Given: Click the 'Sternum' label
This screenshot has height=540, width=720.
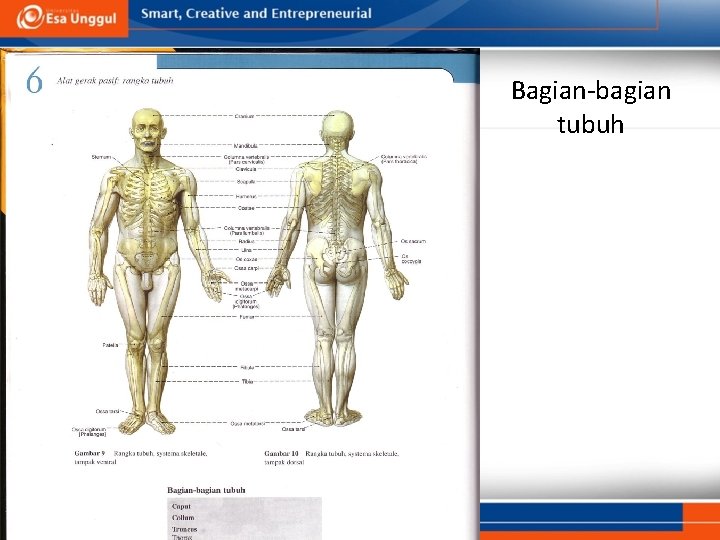Looking at the screenshot, I should 101,157.
